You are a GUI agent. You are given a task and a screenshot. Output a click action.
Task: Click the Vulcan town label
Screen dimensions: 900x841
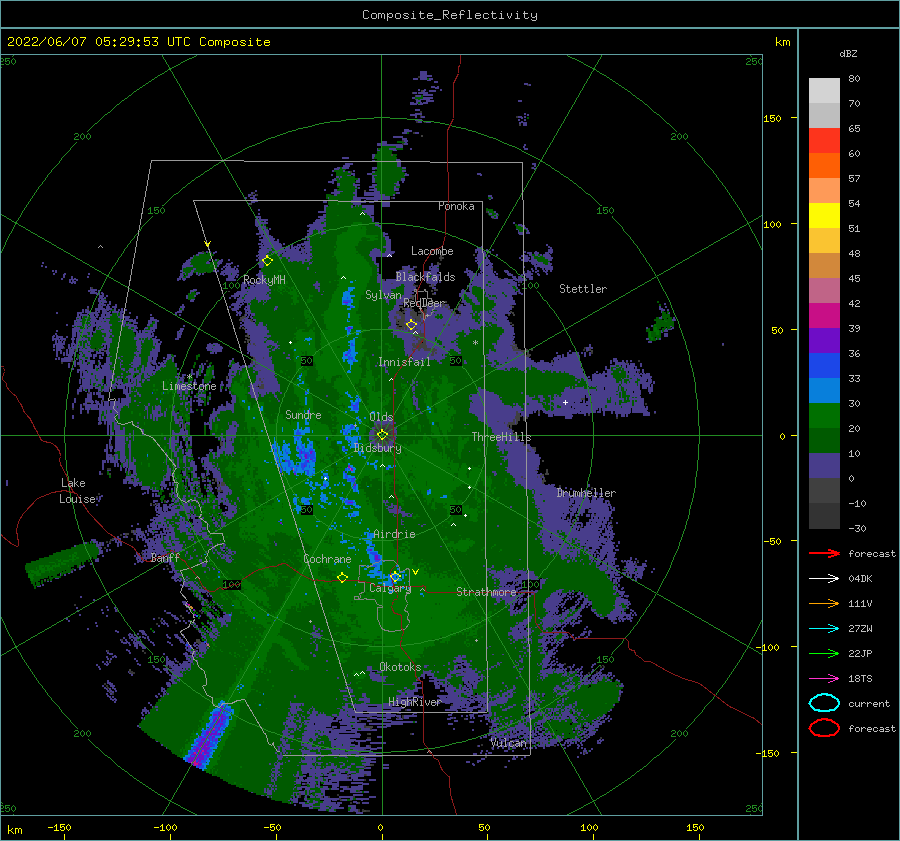click(509, 743)
